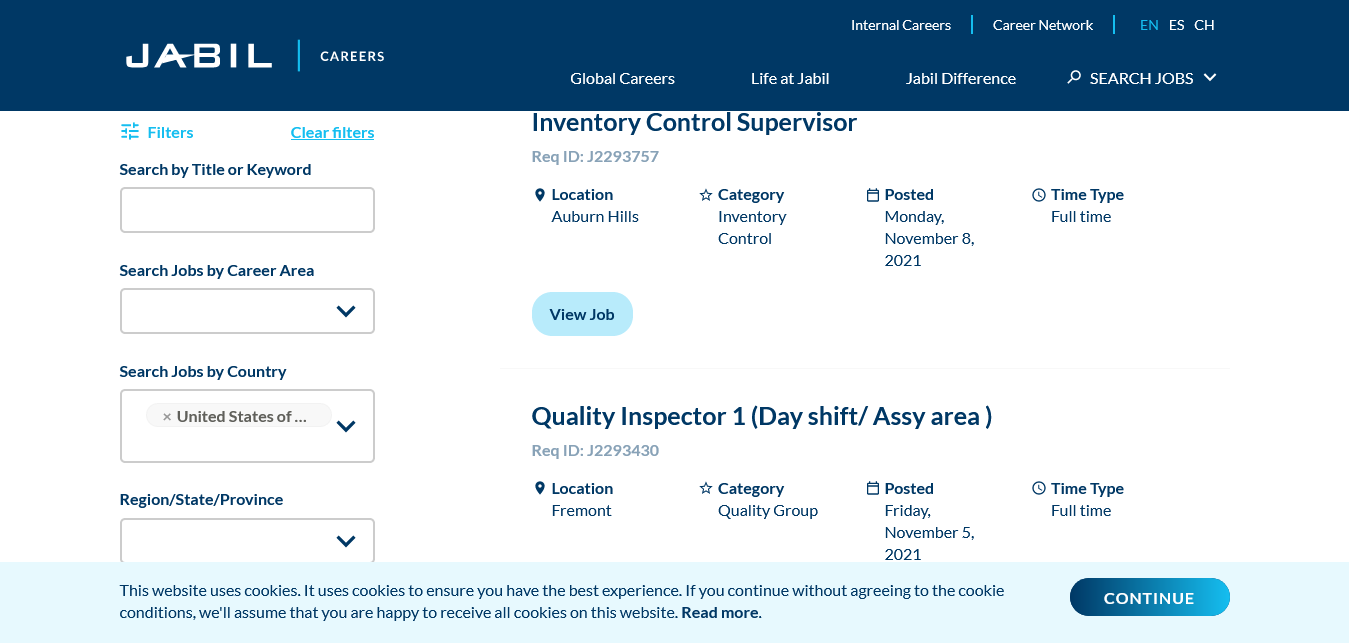
Task: Expand the Search Jobs by Career Area dropdown
Action: tap(346, 311)
